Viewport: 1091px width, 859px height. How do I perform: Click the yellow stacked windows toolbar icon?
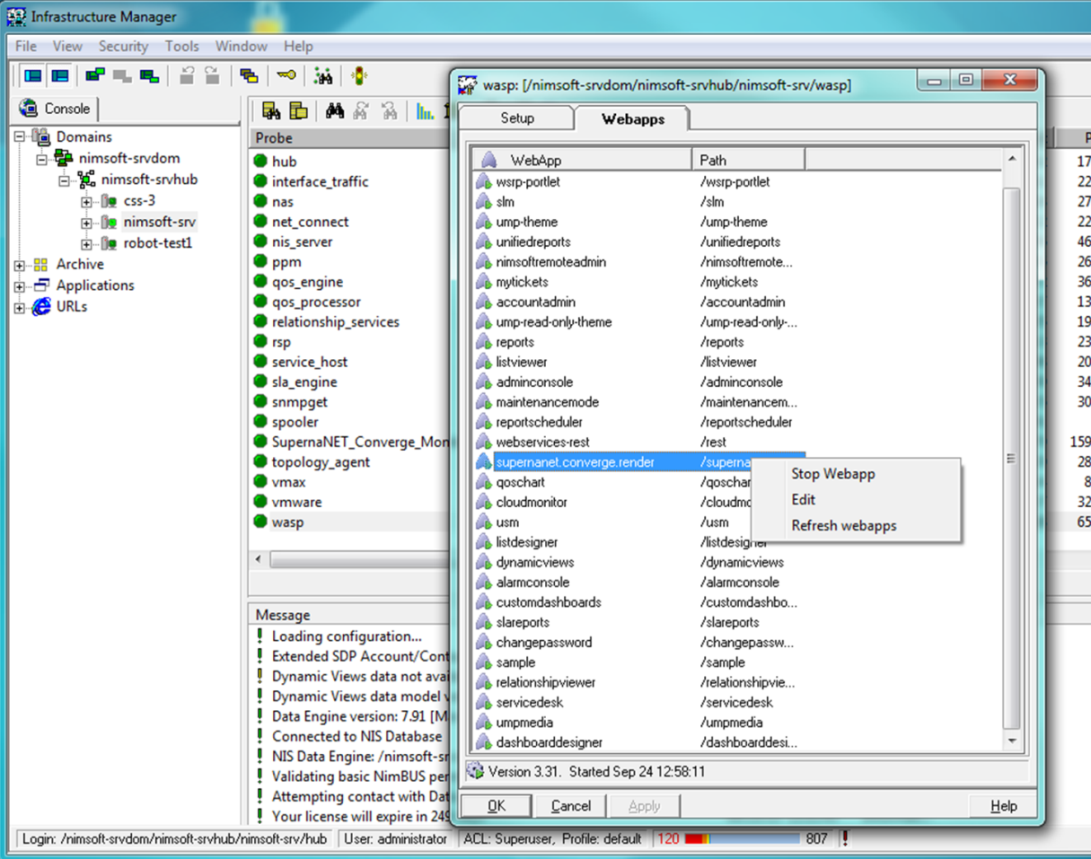click(x=248, y=75)
